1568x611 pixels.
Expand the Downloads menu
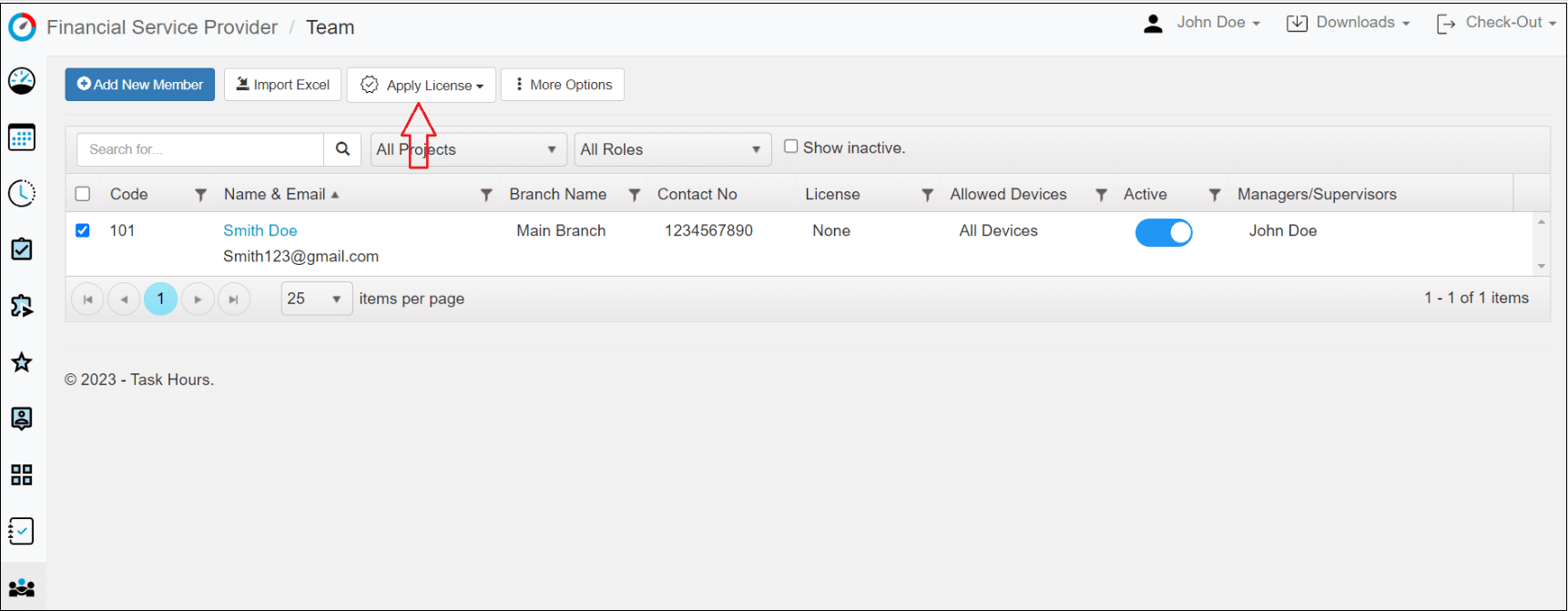1362,23
